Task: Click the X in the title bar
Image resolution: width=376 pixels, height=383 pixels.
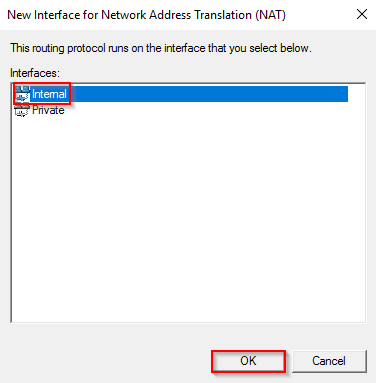Action: (362, 14)
